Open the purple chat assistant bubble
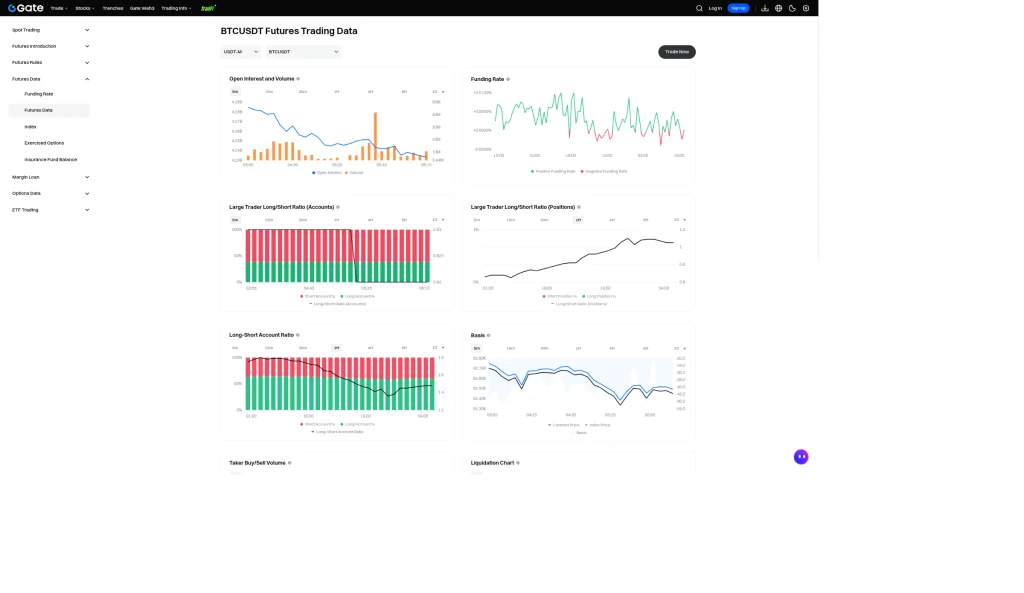The width and height of the screenshot is (1024, 593). (801, 457)
